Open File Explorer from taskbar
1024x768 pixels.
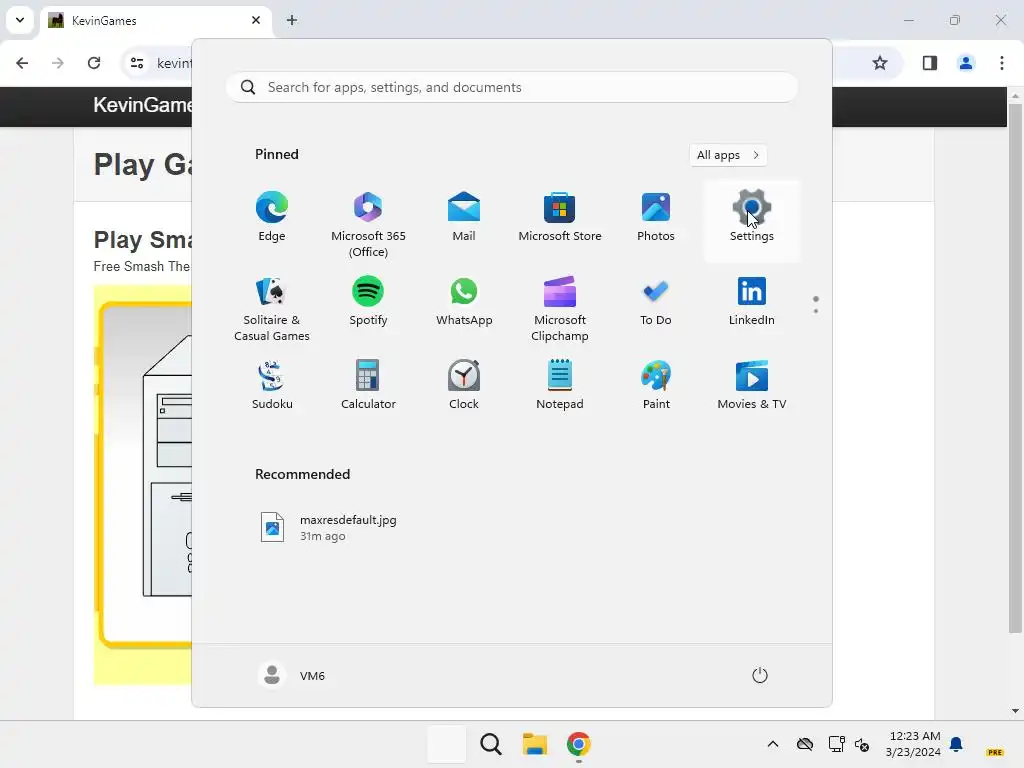pyautogui.click(x=535, y=744)
